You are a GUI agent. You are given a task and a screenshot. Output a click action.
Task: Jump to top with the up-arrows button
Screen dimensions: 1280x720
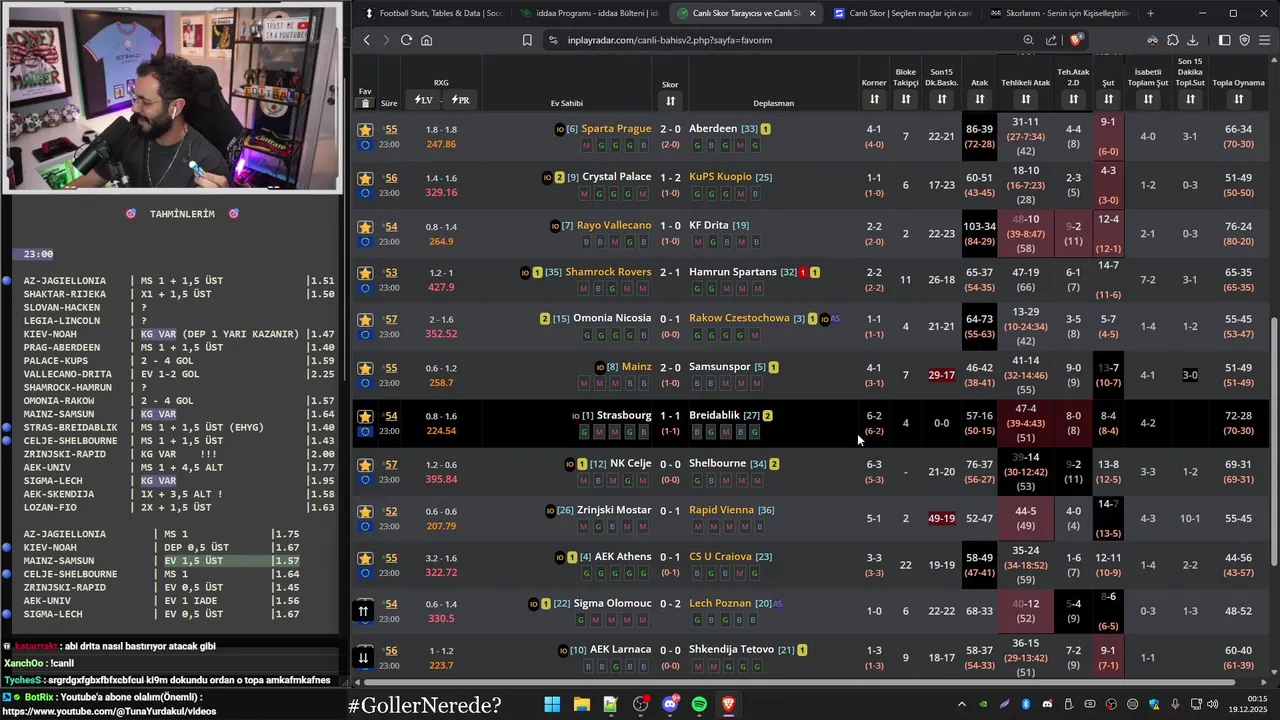point(363,611)
